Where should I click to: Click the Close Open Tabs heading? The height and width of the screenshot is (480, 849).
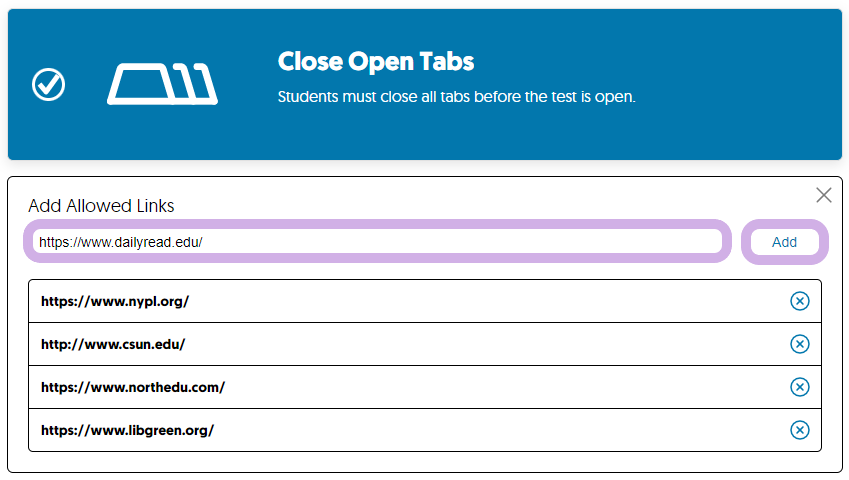[376, 61]
